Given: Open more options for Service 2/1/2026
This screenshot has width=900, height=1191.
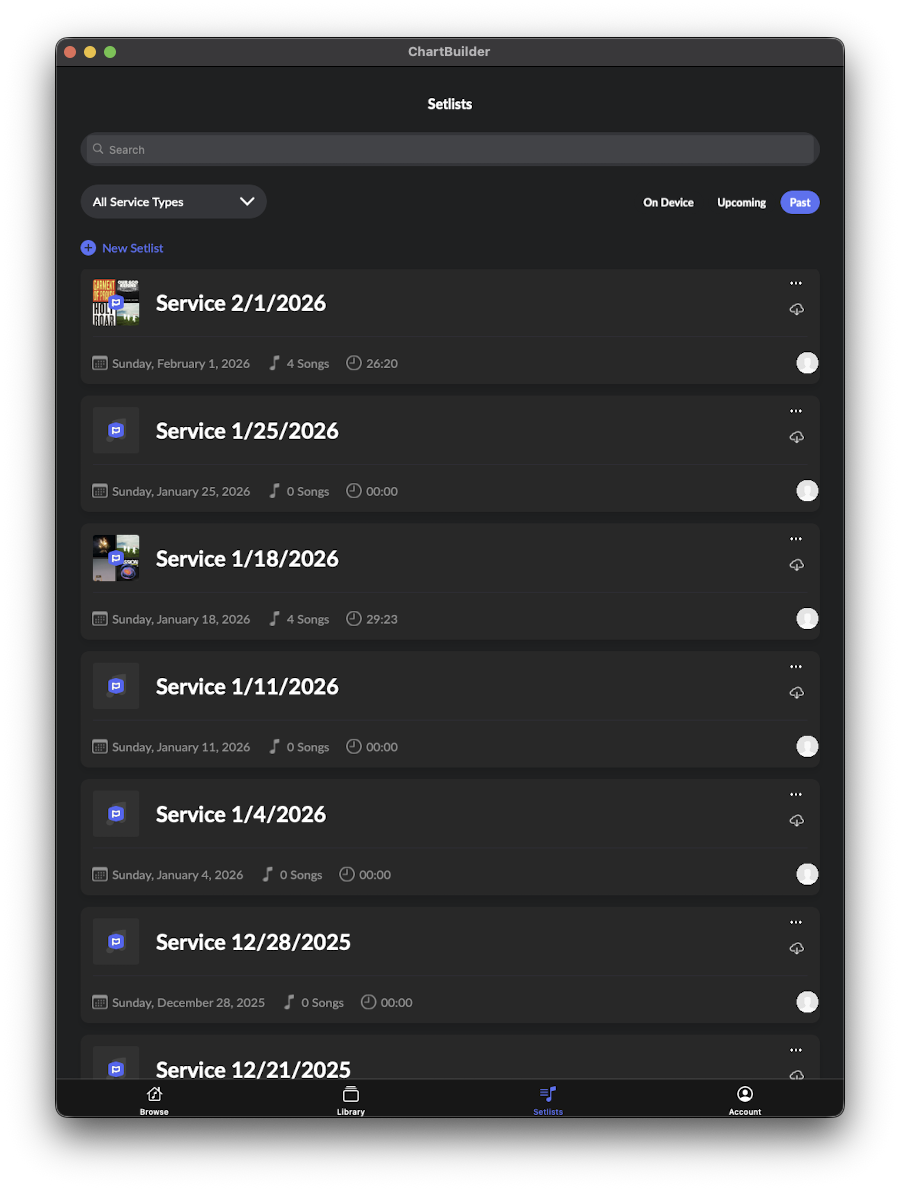Looking at the screenshot, I should tap(796, 283).
